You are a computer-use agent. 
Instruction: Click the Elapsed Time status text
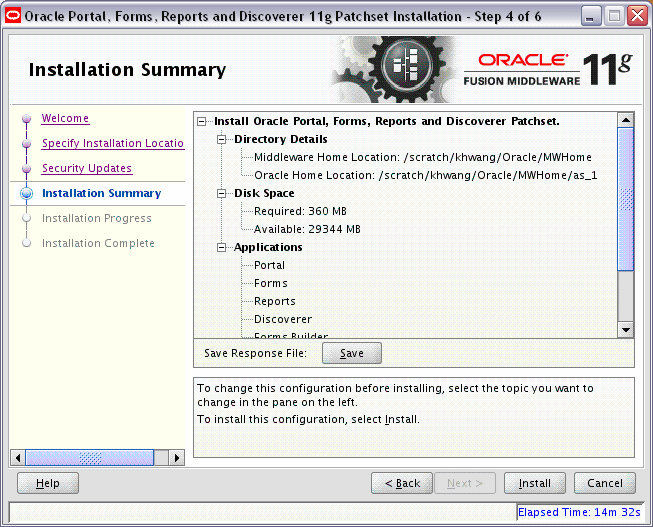point(579,512)
